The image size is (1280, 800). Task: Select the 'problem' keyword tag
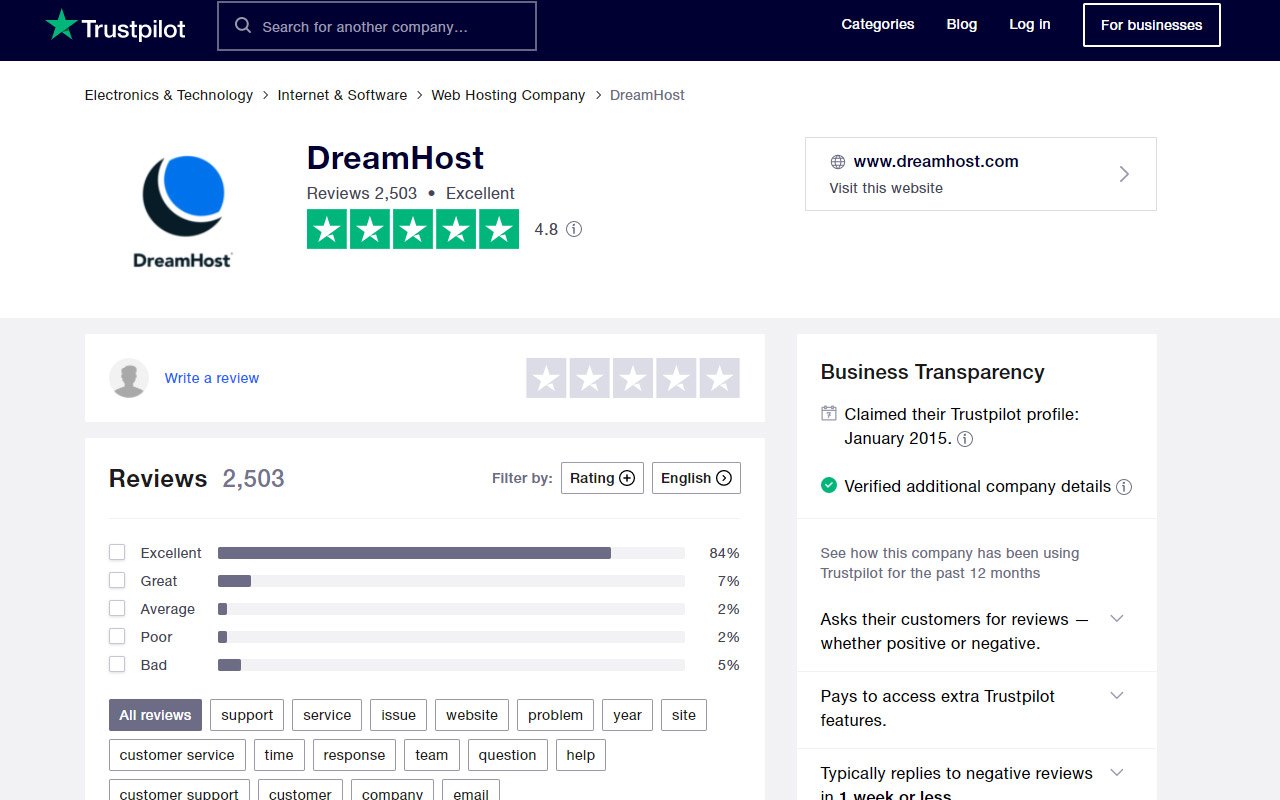tap(555, 715)
